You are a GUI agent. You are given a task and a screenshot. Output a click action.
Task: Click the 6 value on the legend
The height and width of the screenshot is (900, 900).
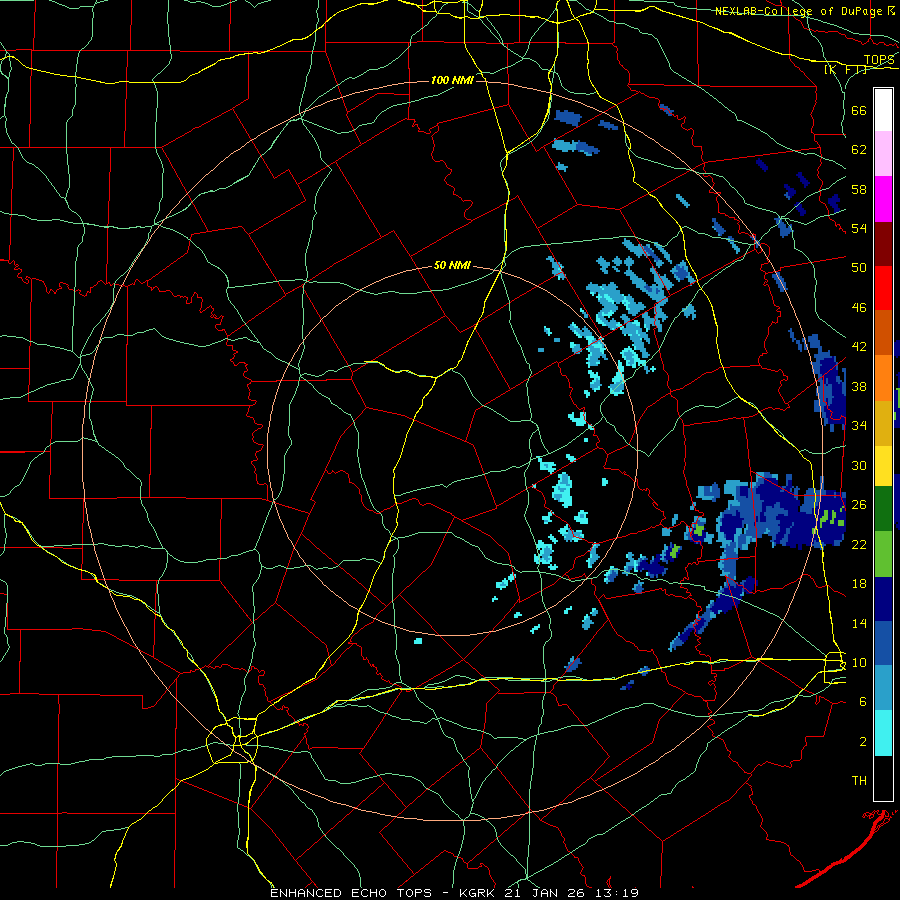[x=863, y=702]
